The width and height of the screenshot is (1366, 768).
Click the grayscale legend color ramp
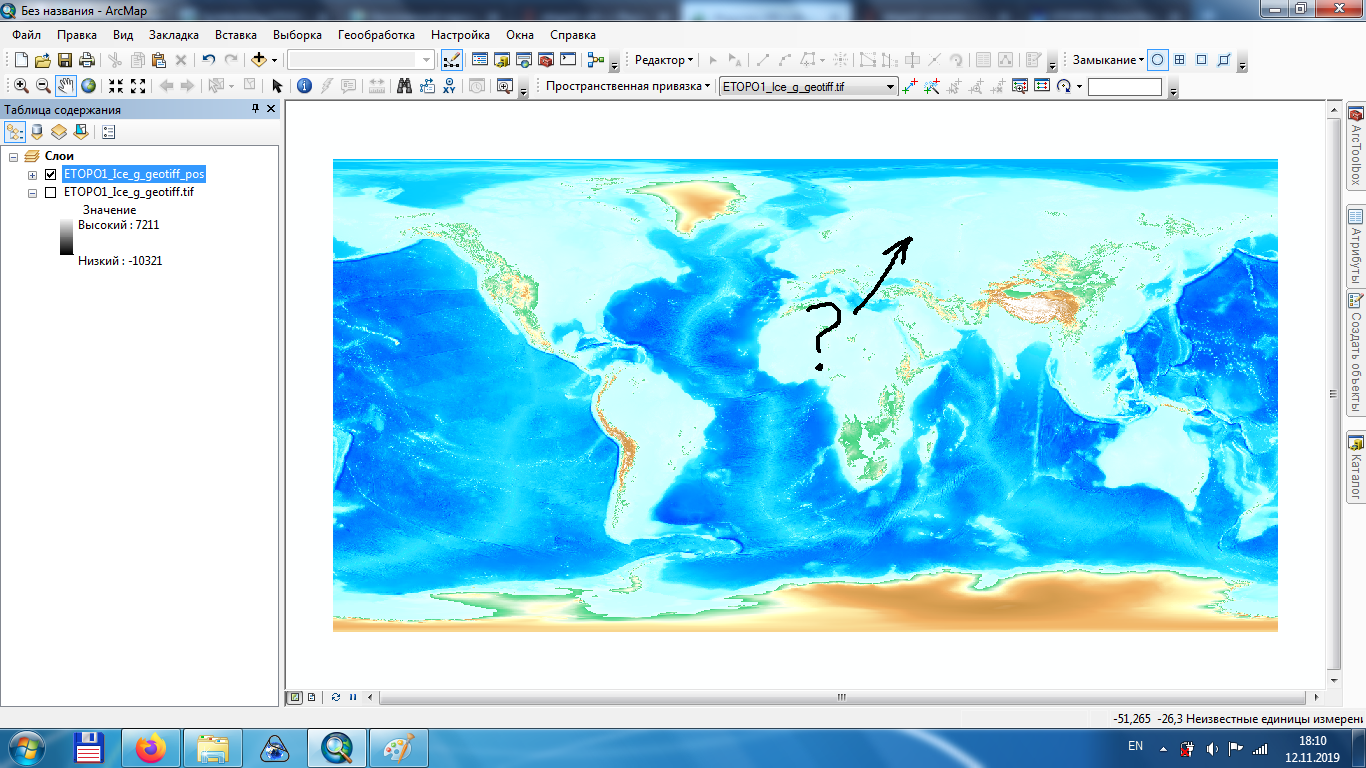click(66, 238)
